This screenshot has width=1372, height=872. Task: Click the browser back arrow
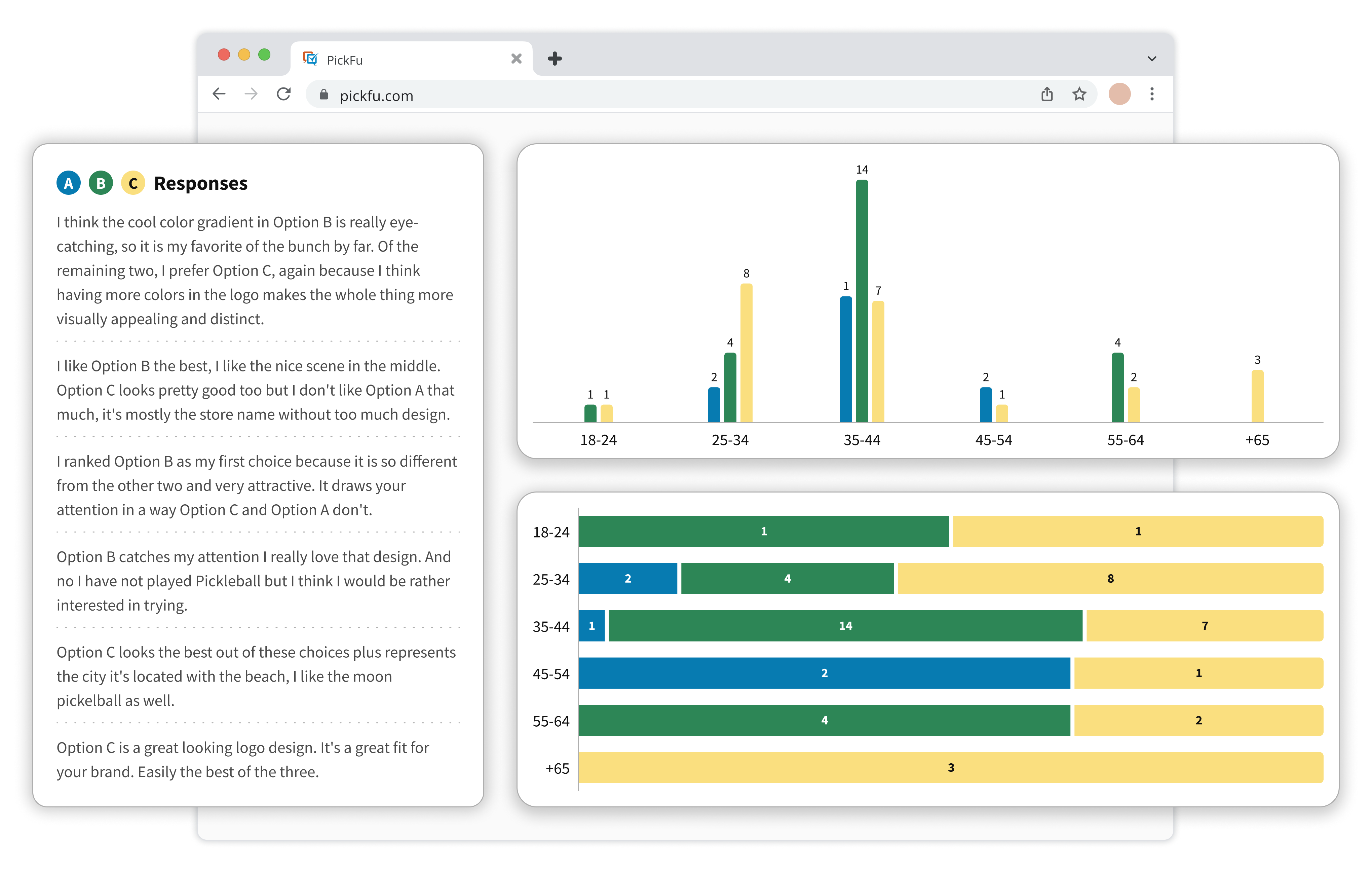219,94
